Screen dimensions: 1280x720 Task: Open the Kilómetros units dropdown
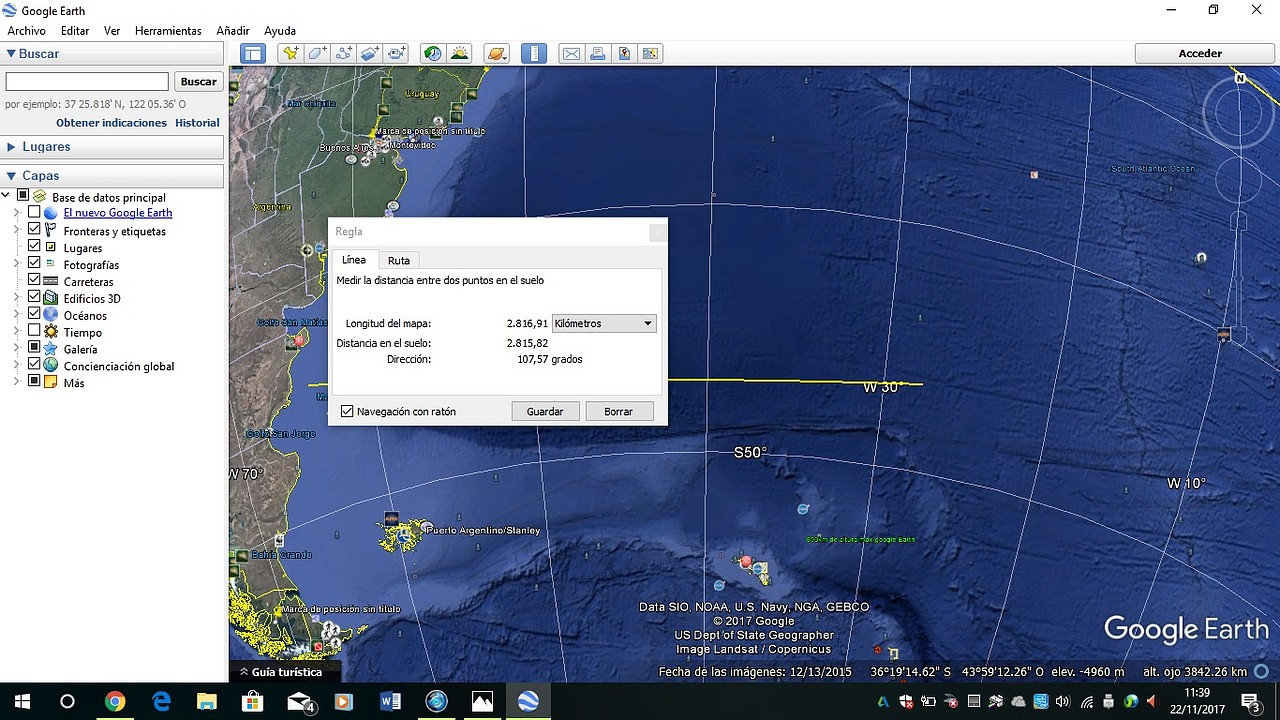[604, 324]
